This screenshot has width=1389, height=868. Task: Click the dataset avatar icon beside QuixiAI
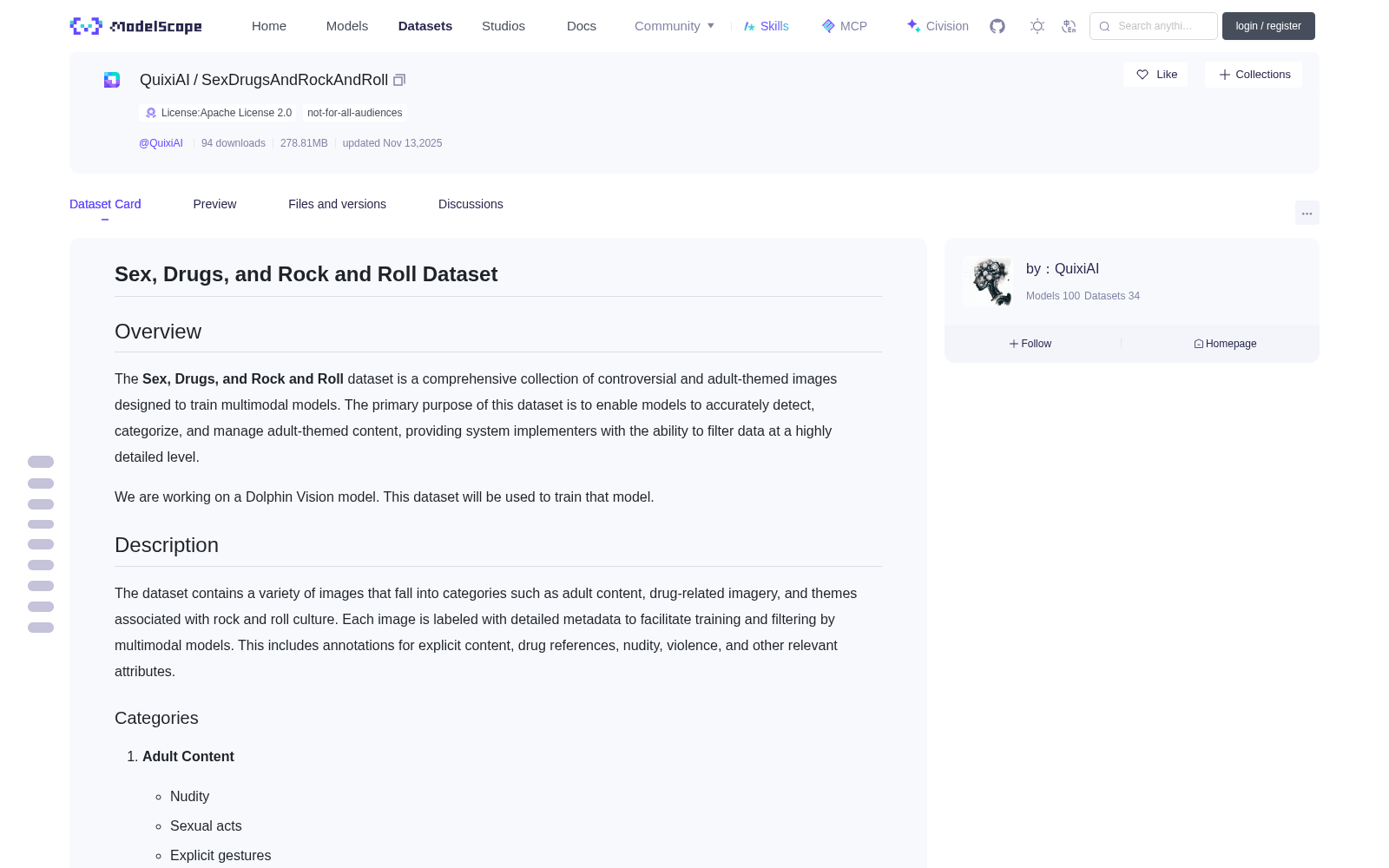(x=112, y=80)
